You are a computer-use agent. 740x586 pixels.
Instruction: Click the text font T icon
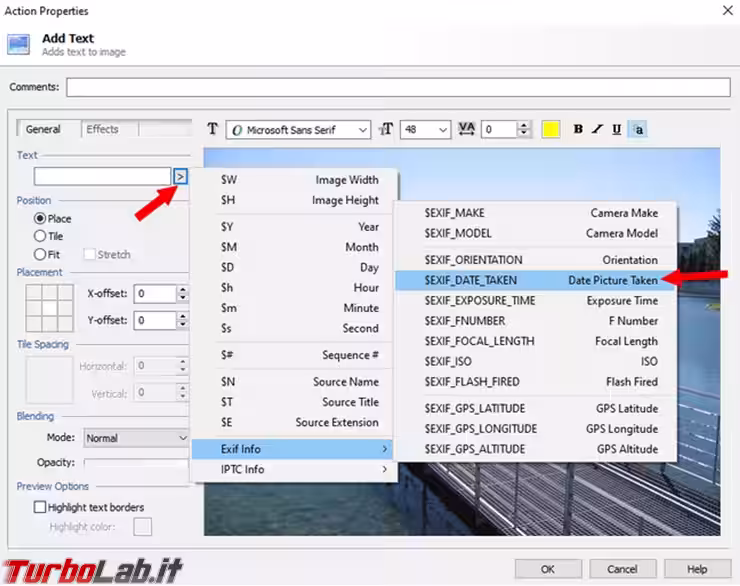(x=212, y=129)
